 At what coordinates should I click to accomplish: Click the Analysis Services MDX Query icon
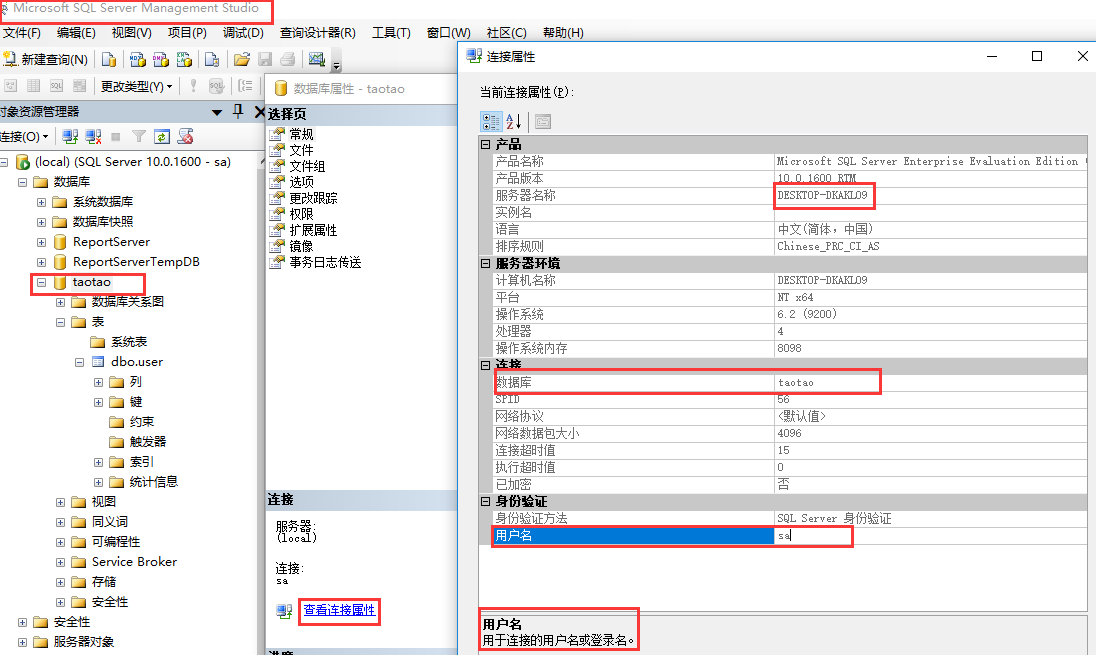[138, 59]
